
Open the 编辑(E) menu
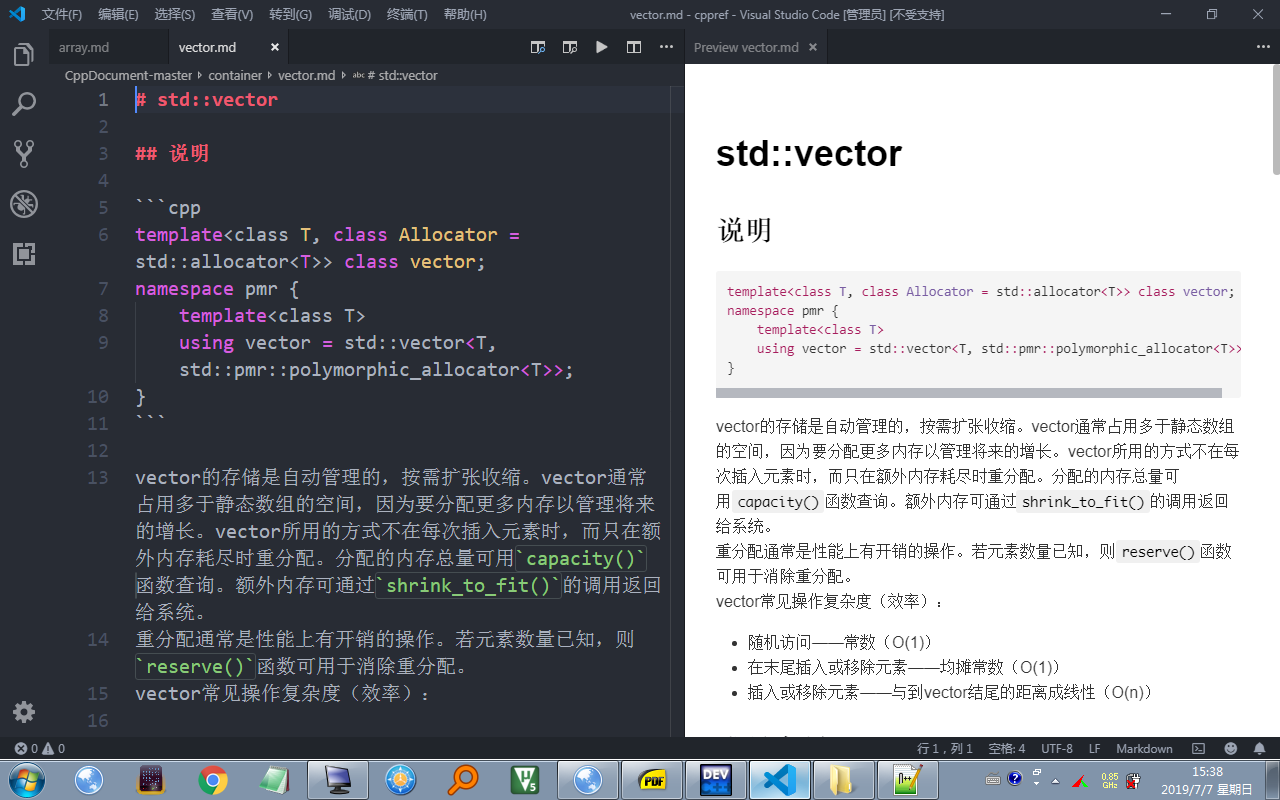coord(119,14)
